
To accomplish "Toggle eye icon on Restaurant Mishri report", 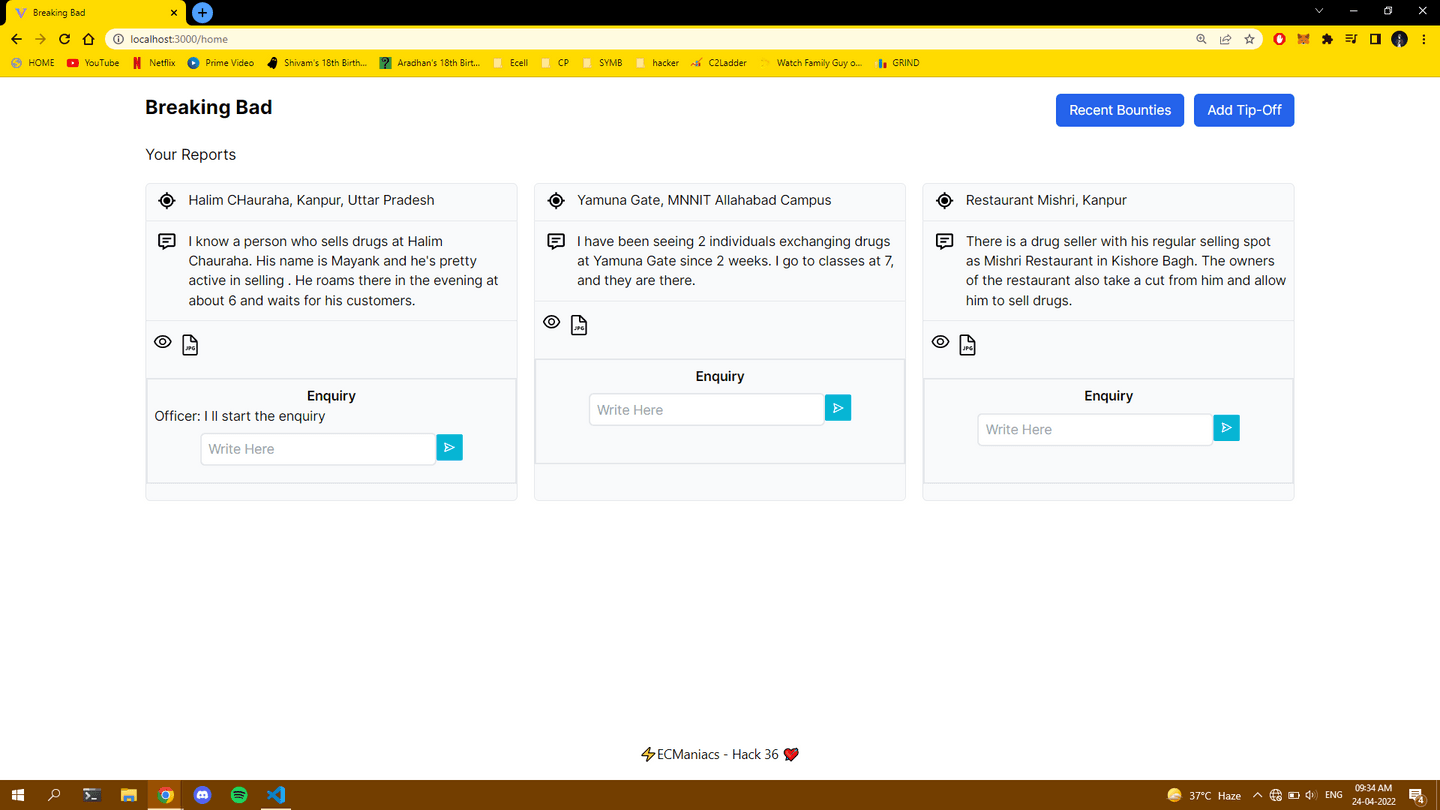I will [x=940, y=342].
